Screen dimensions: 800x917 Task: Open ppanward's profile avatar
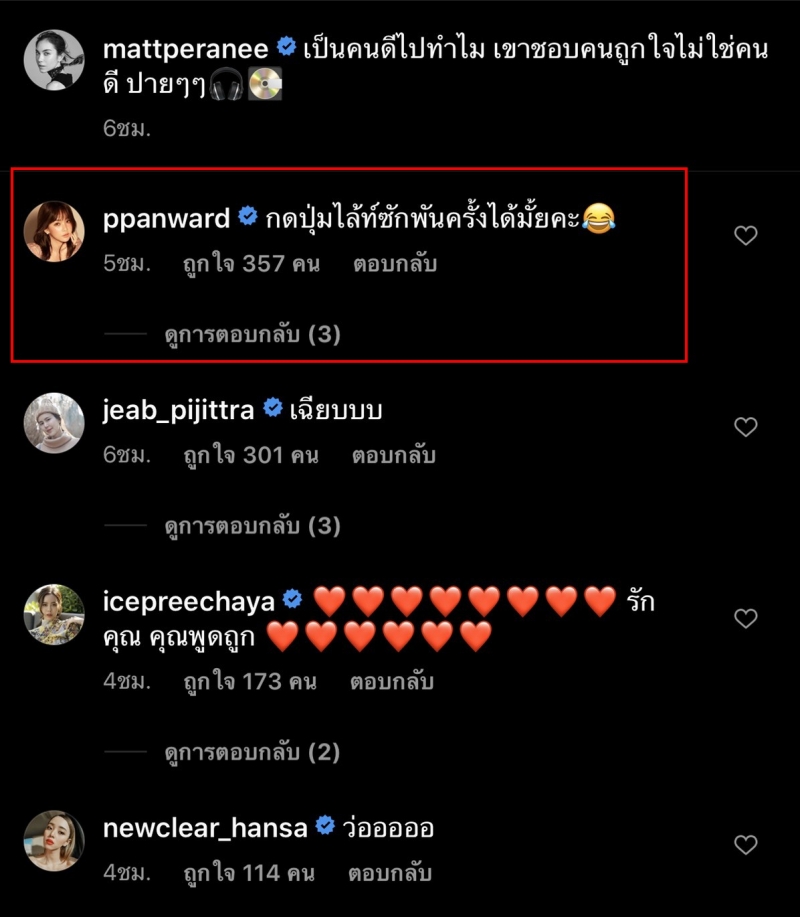click(54, 232)
